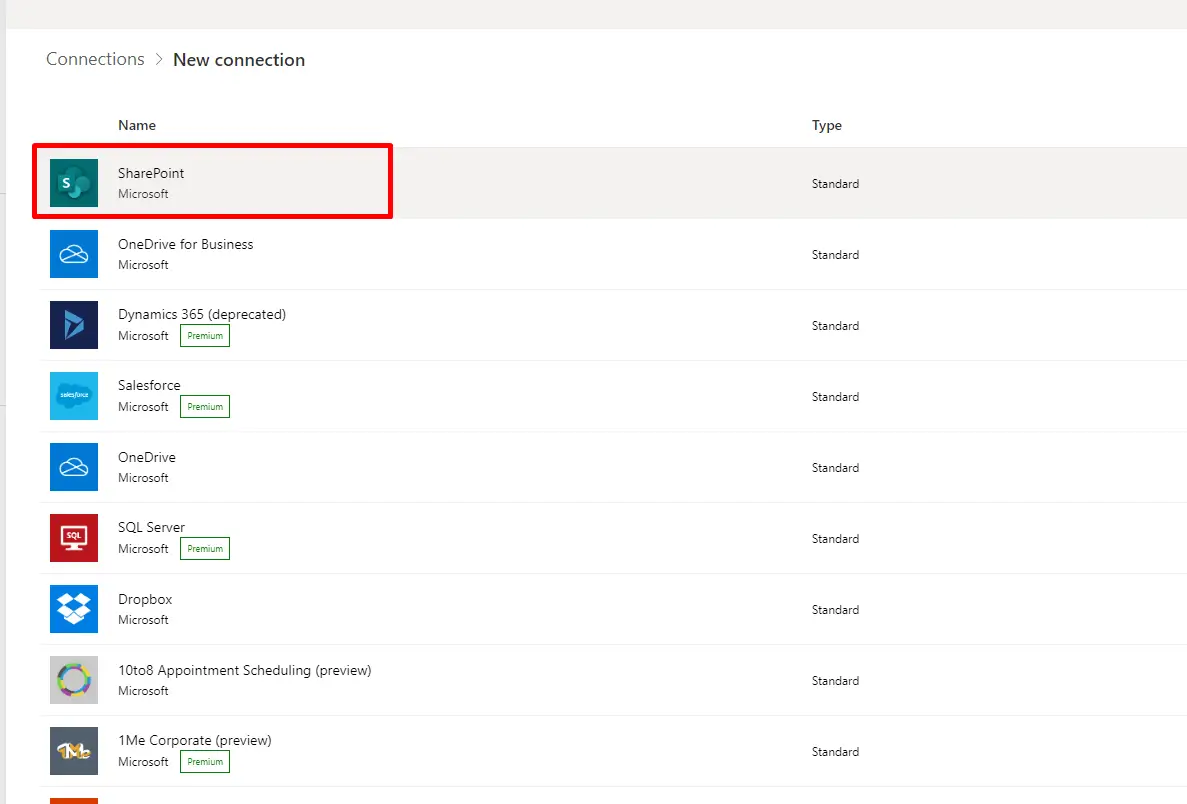Click the 10to8 Appointment Scheduling icon

[x=73, y=680]
